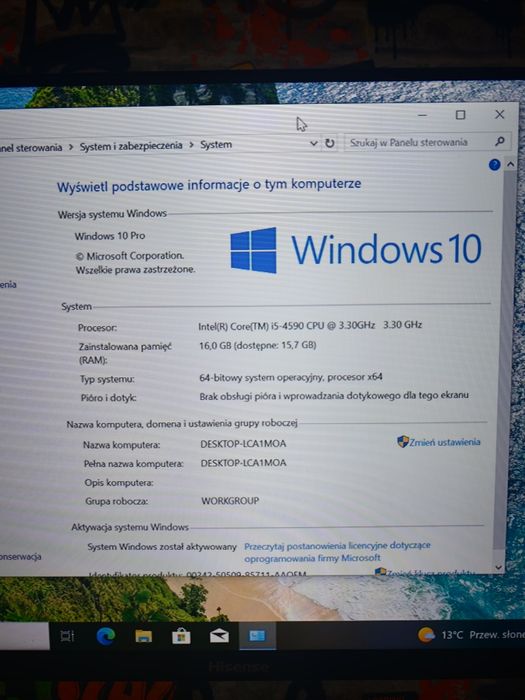Open the Mail app from the taskbar

219,636
